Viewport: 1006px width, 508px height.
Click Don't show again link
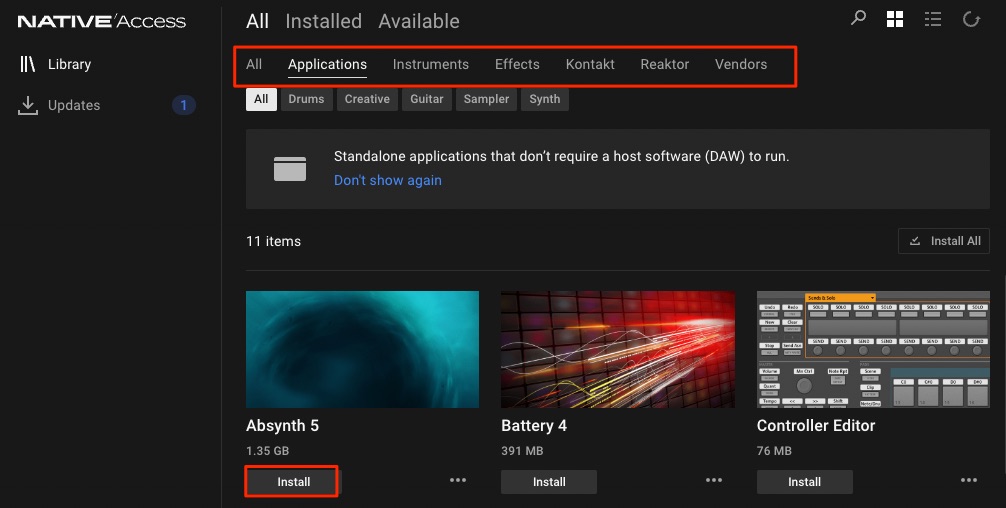(x=388, y=180)
